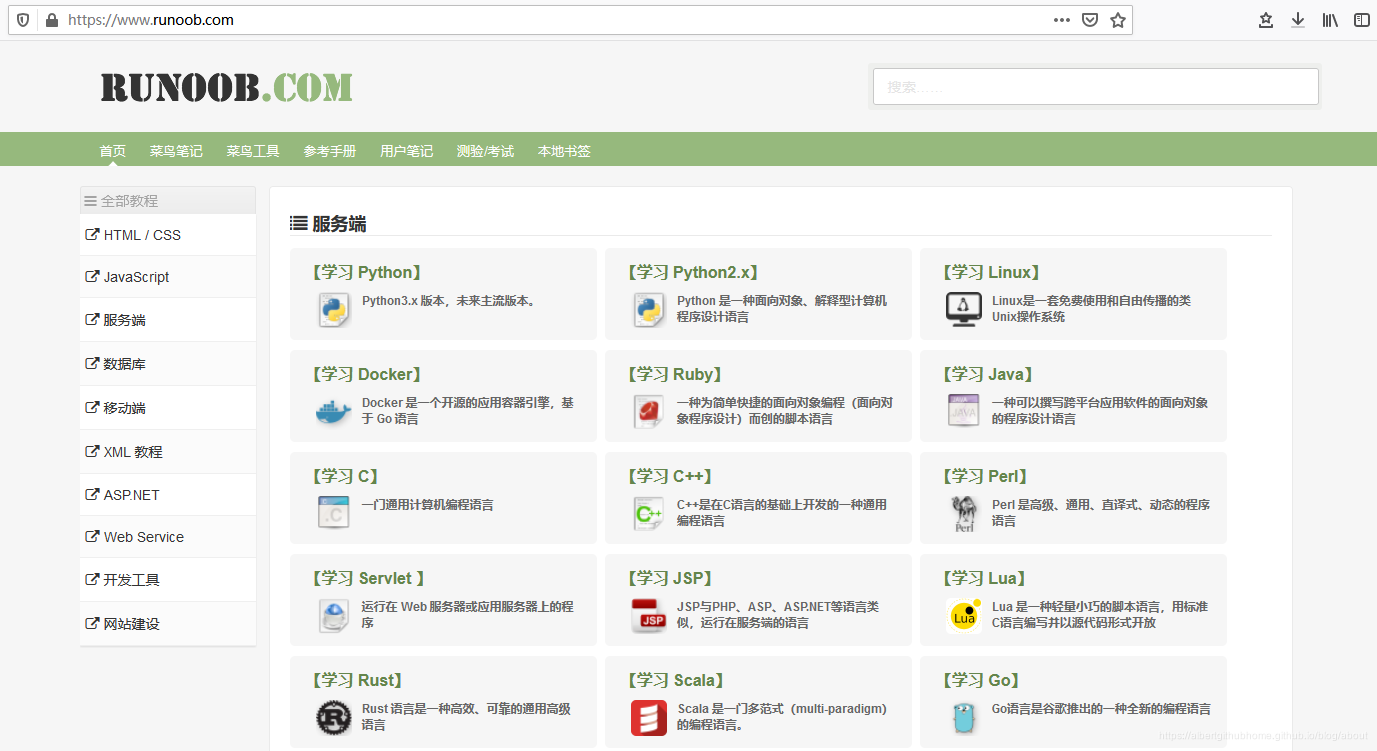This screenshot has height=751, width=1377.
Task: Open HTML / CSS sidebar category
Action: 168,235
